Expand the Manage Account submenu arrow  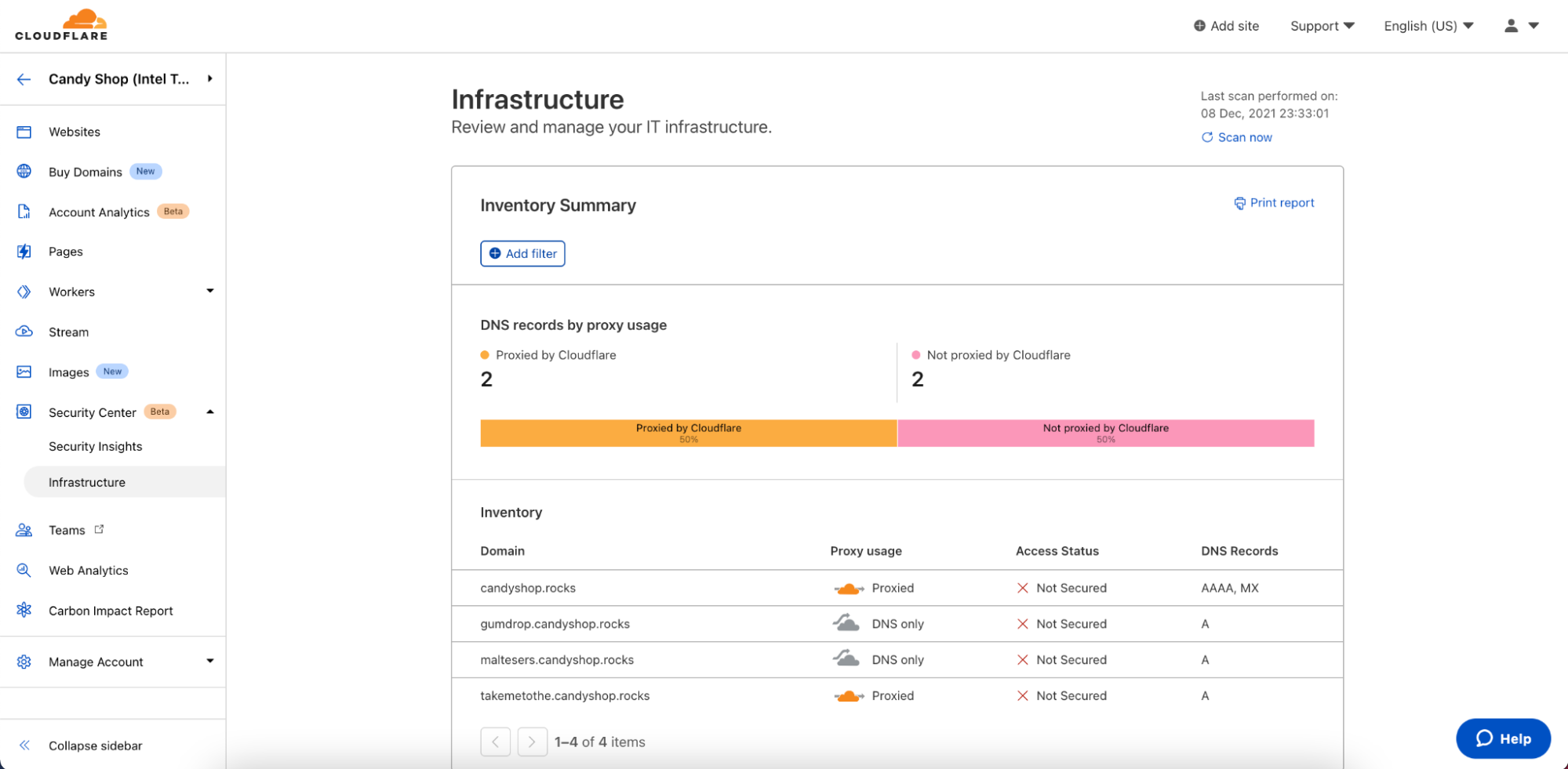coord(210,661)
